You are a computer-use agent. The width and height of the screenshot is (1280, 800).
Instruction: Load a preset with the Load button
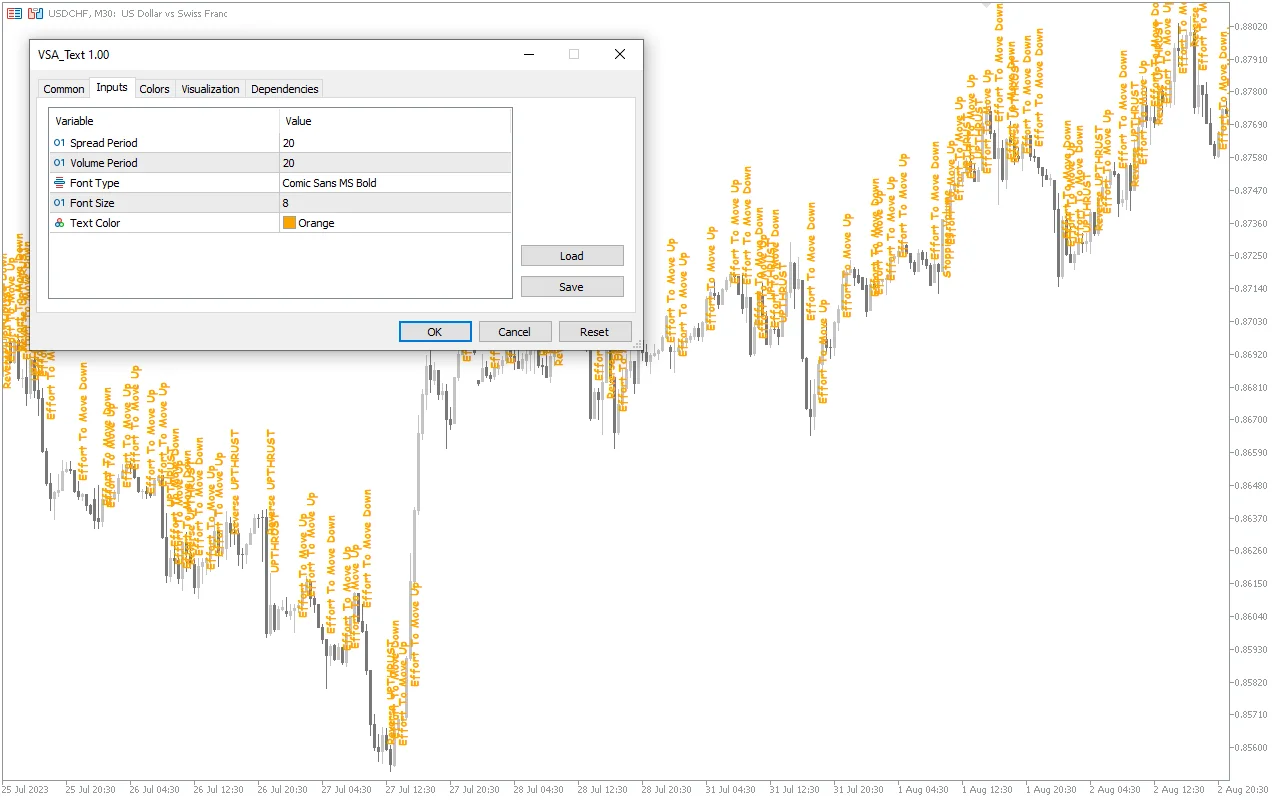click(572, 256)
